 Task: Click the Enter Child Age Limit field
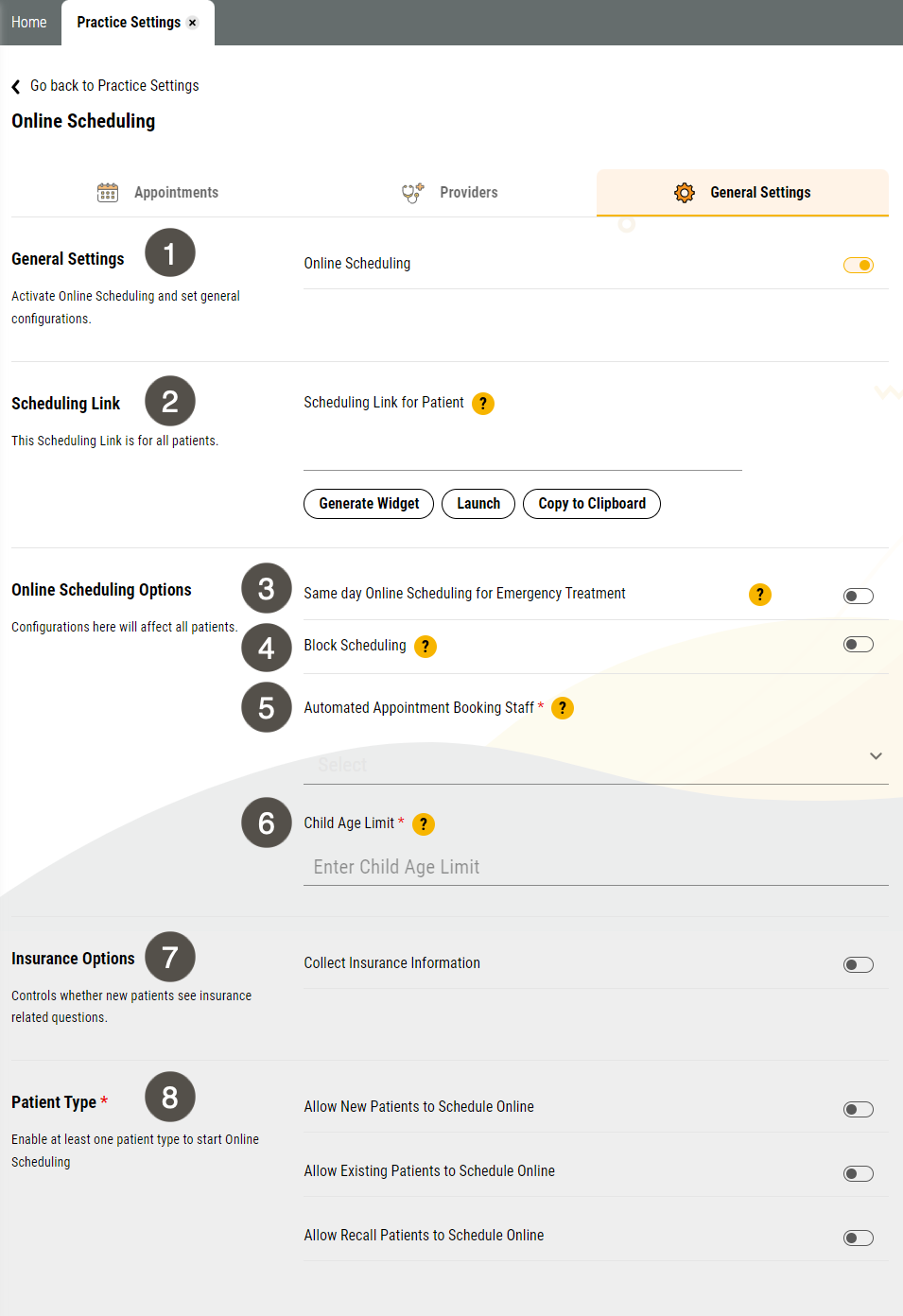[x=596, y=867]
